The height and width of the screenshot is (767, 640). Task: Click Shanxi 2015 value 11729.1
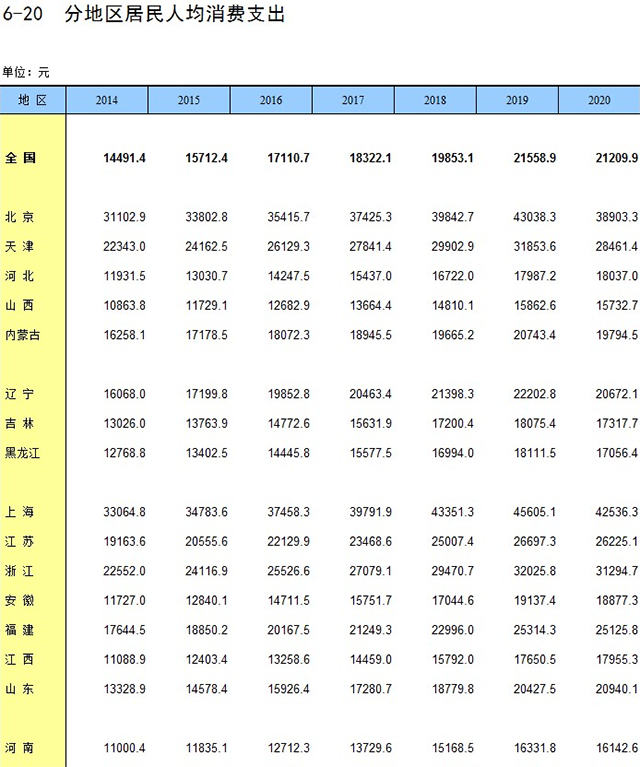point(206,306)
